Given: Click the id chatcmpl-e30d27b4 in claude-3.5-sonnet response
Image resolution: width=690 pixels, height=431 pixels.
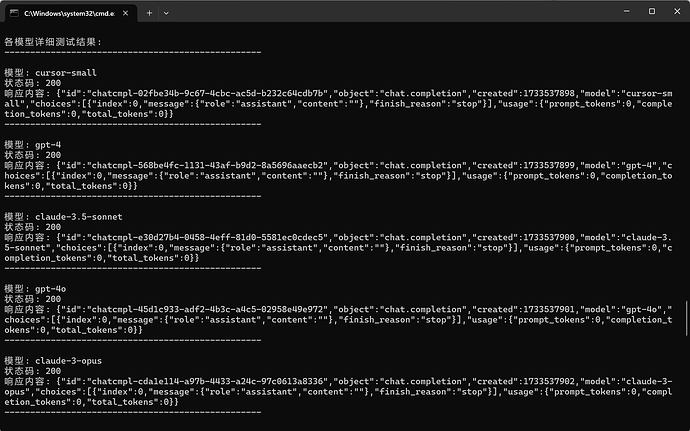Looking at the screenshot, I should tap(209, 237).
